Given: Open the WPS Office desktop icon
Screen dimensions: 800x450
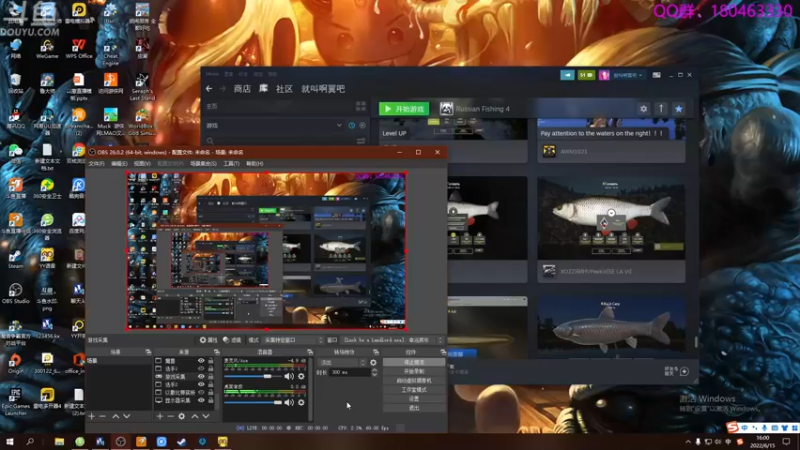Looking at the screenshot, I should click(79, 49).
